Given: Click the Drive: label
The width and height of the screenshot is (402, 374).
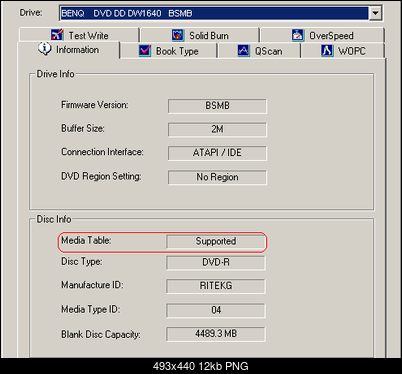Looking at the screenshot, I should click(x=31, y=13).
